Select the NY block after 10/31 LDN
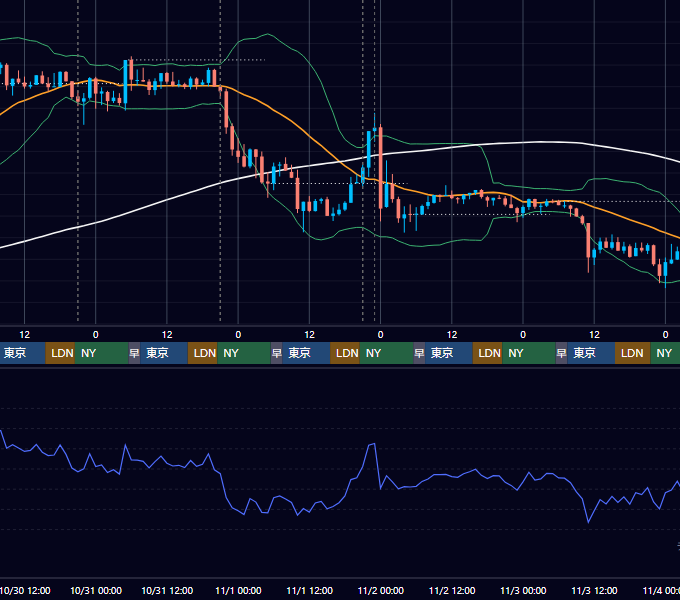The width and height of the screenshot is (680, 600). [x=244, y=353]
